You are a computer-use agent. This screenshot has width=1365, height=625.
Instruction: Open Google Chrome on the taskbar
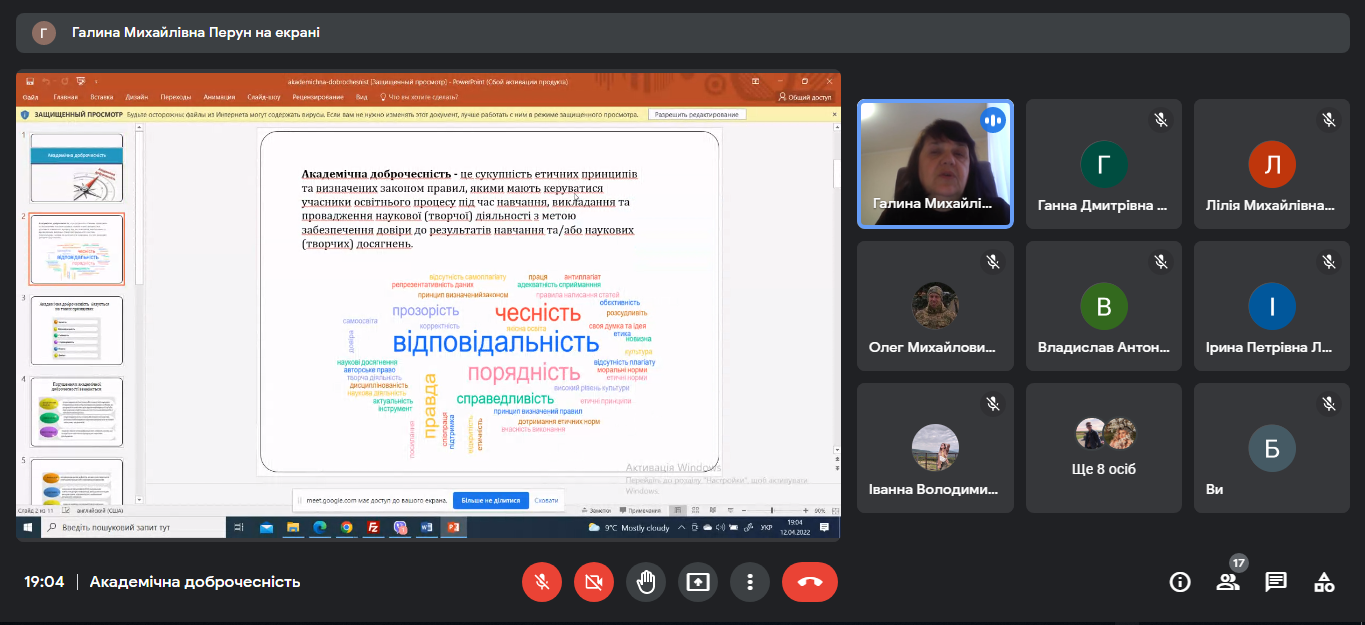pyautogui.click(x=347, y=527)
